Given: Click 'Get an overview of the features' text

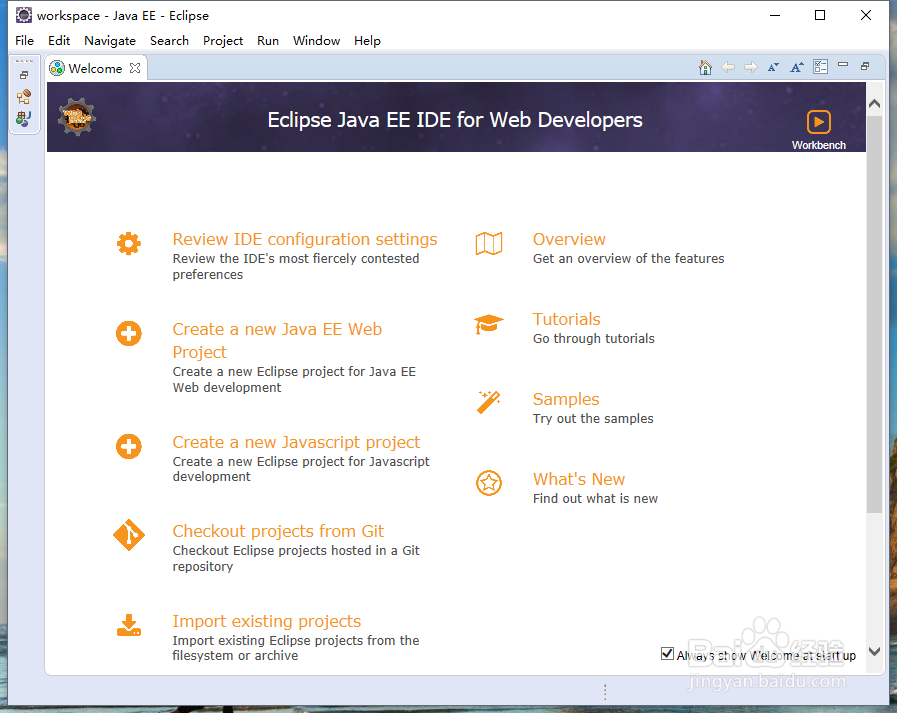Looking at the screenshot, I should coord(628,259).
